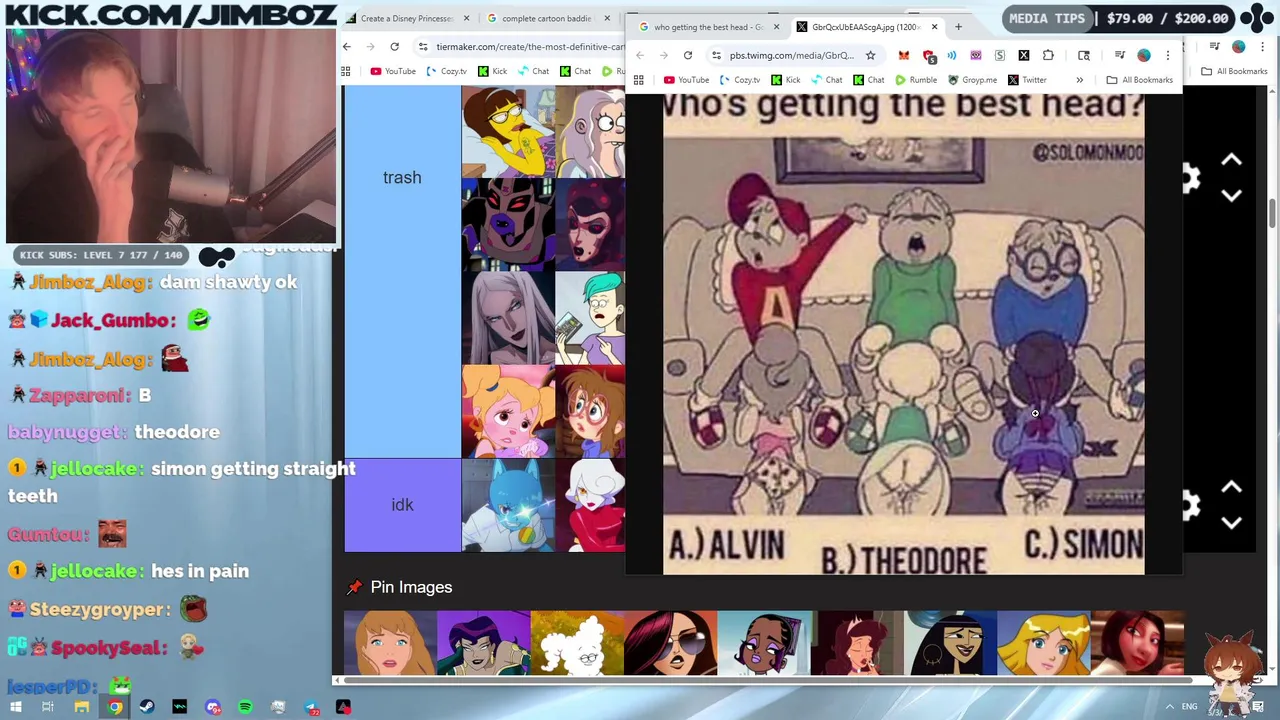Move the trash tier row up

(1231, 160)
